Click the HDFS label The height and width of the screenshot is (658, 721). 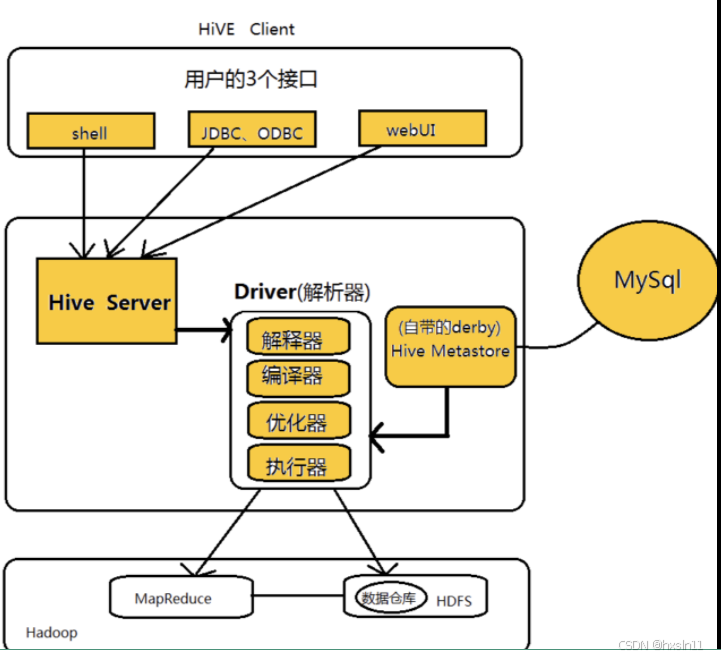coord(454,601)
